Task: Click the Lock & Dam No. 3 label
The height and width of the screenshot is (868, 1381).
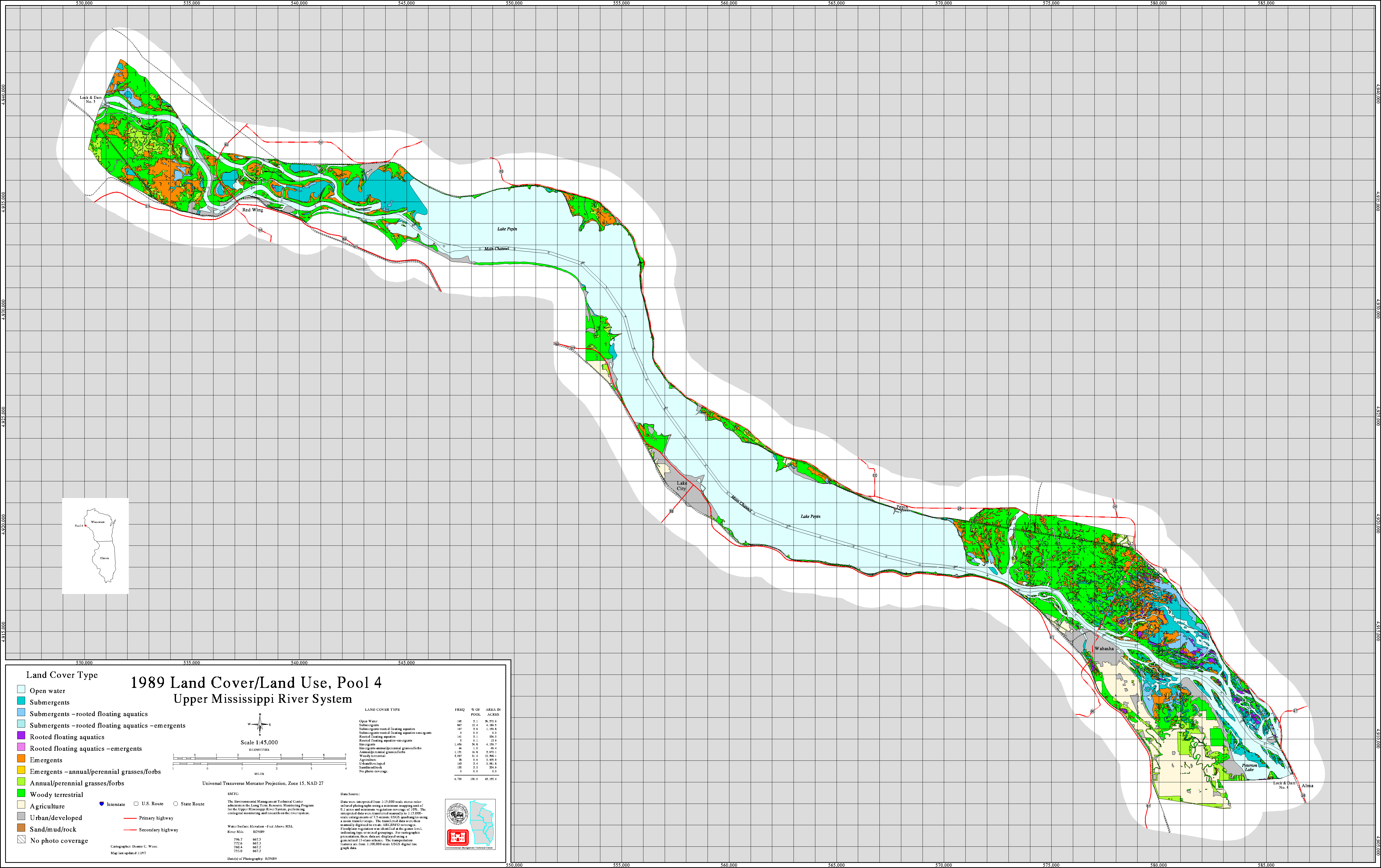Action: click(x=91, y=100)
